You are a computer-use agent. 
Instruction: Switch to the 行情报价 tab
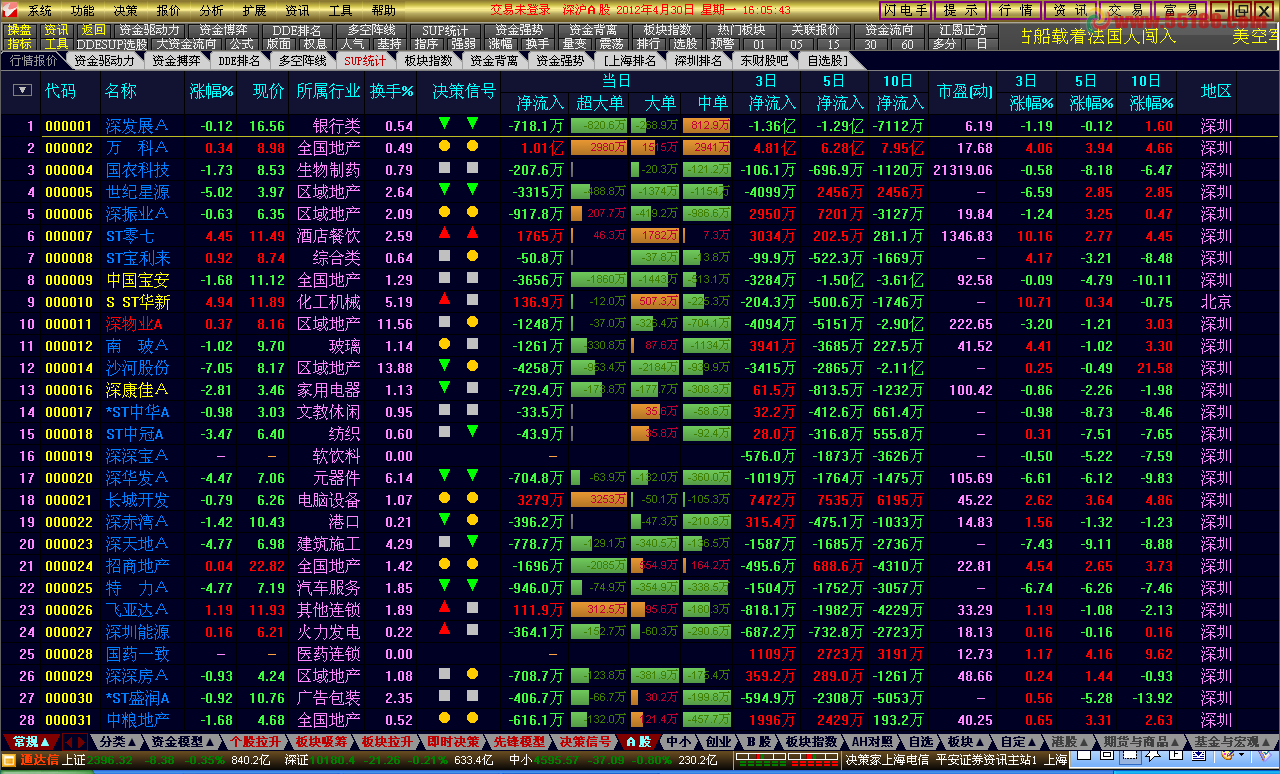pos(34,60)
